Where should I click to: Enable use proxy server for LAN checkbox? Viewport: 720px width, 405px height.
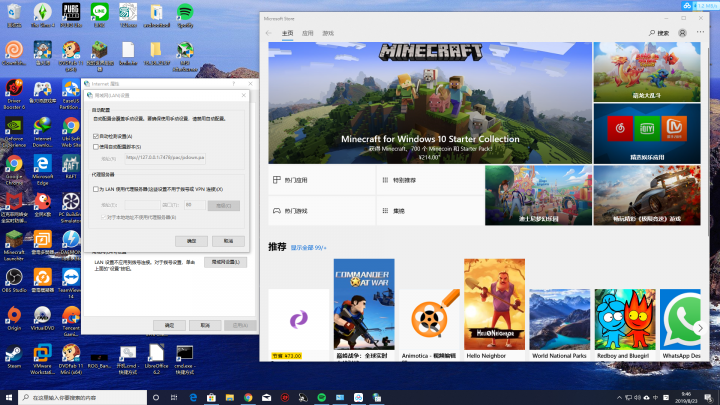coord(96,189)
